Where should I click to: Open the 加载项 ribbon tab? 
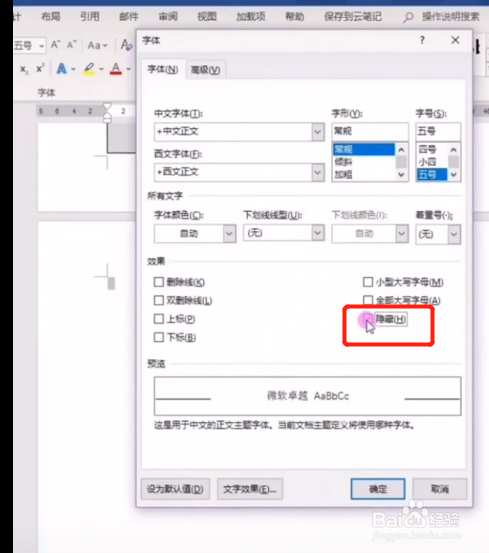tap(251, 17)
